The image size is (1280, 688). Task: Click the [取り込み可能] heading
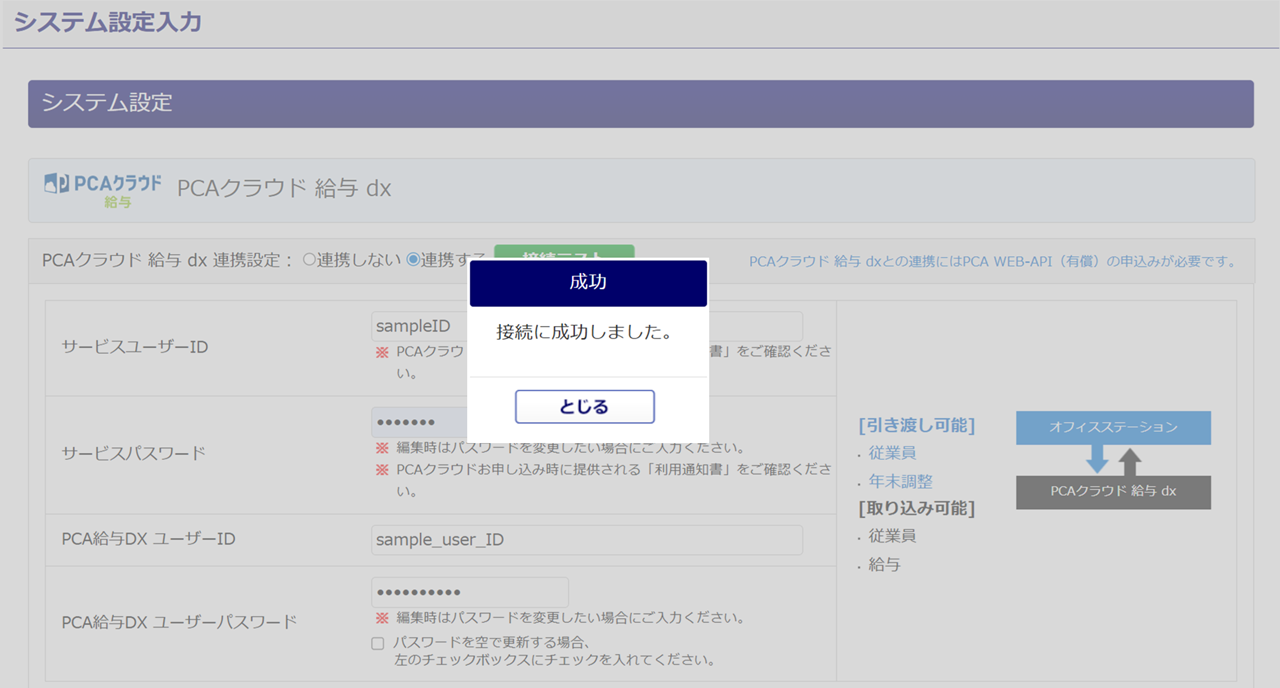[x=917, y=508]
